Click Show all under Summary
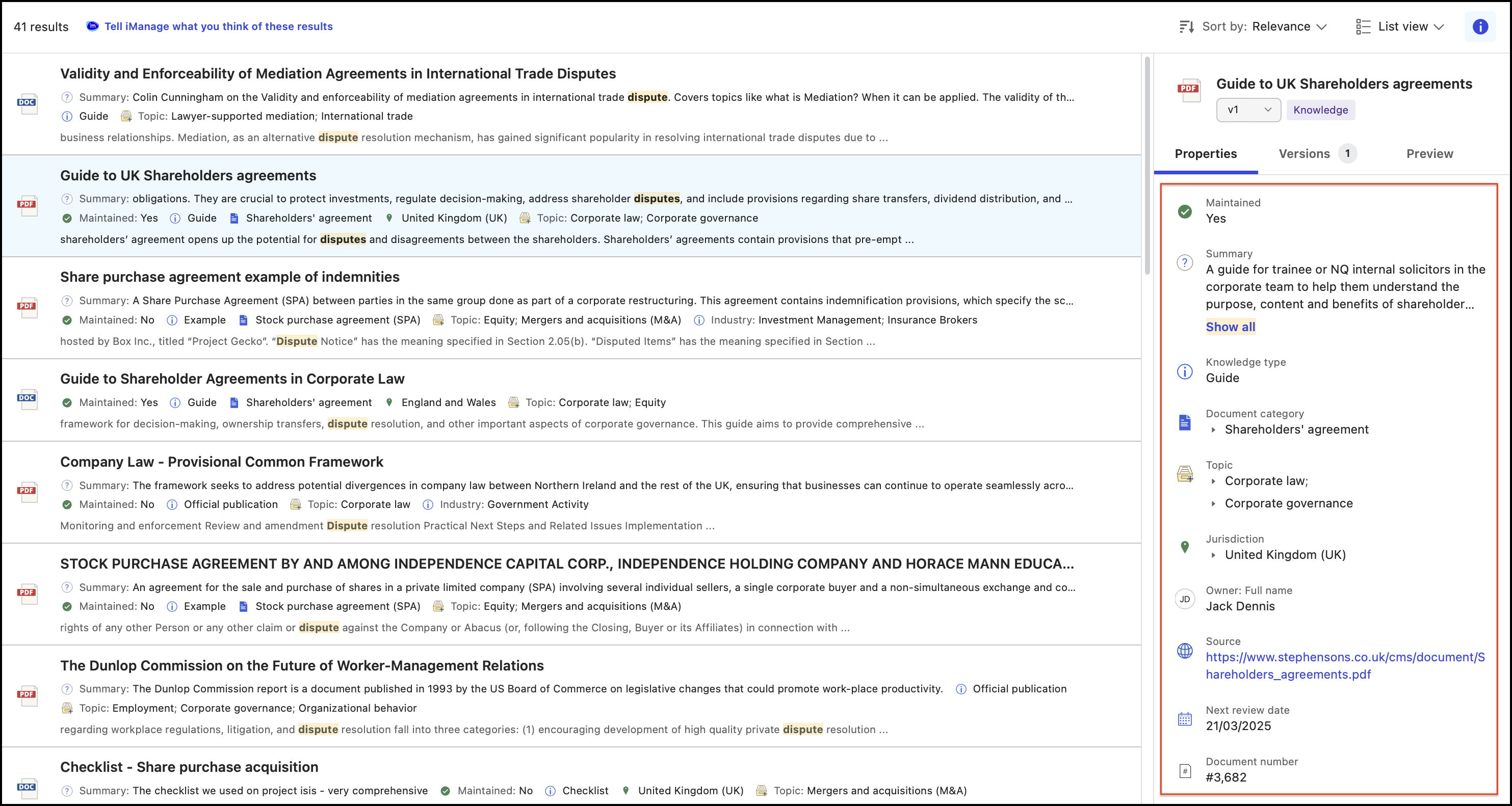This screenshot has height=806, width=1512. click(1230, 327)
